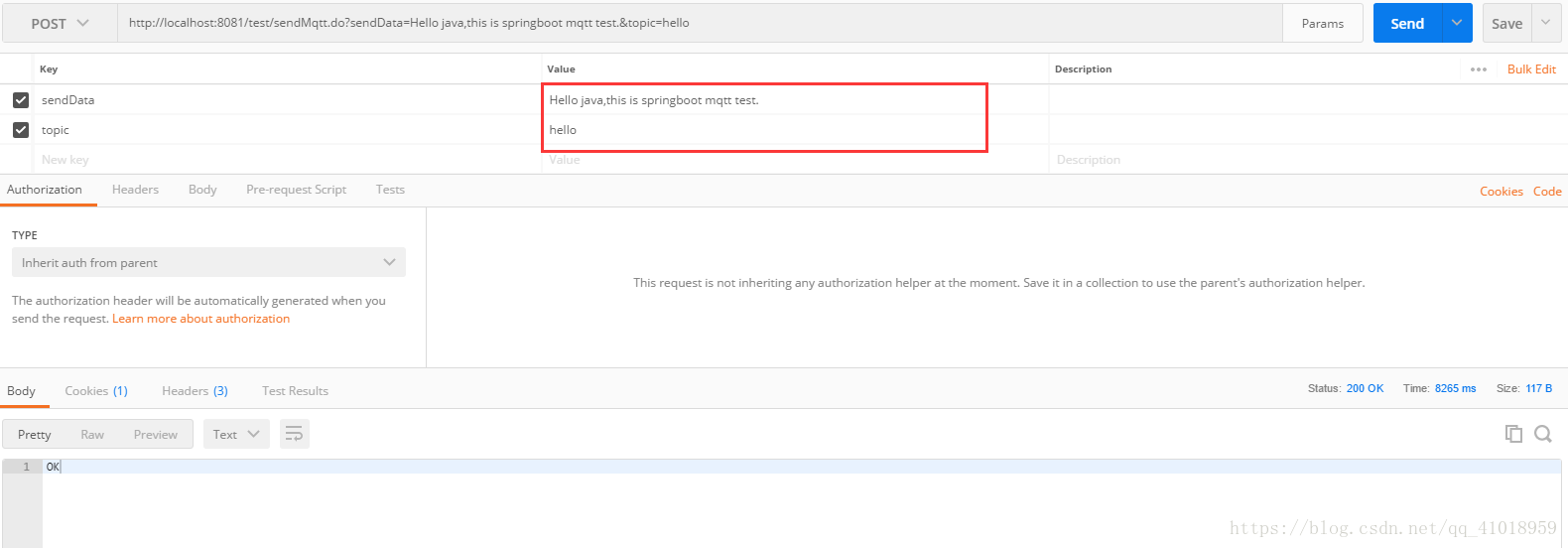Image resolution: width=1568 pixels, height=548 pixels.
Task: Click the three-dots column options icon
Action: (1479, 69)
